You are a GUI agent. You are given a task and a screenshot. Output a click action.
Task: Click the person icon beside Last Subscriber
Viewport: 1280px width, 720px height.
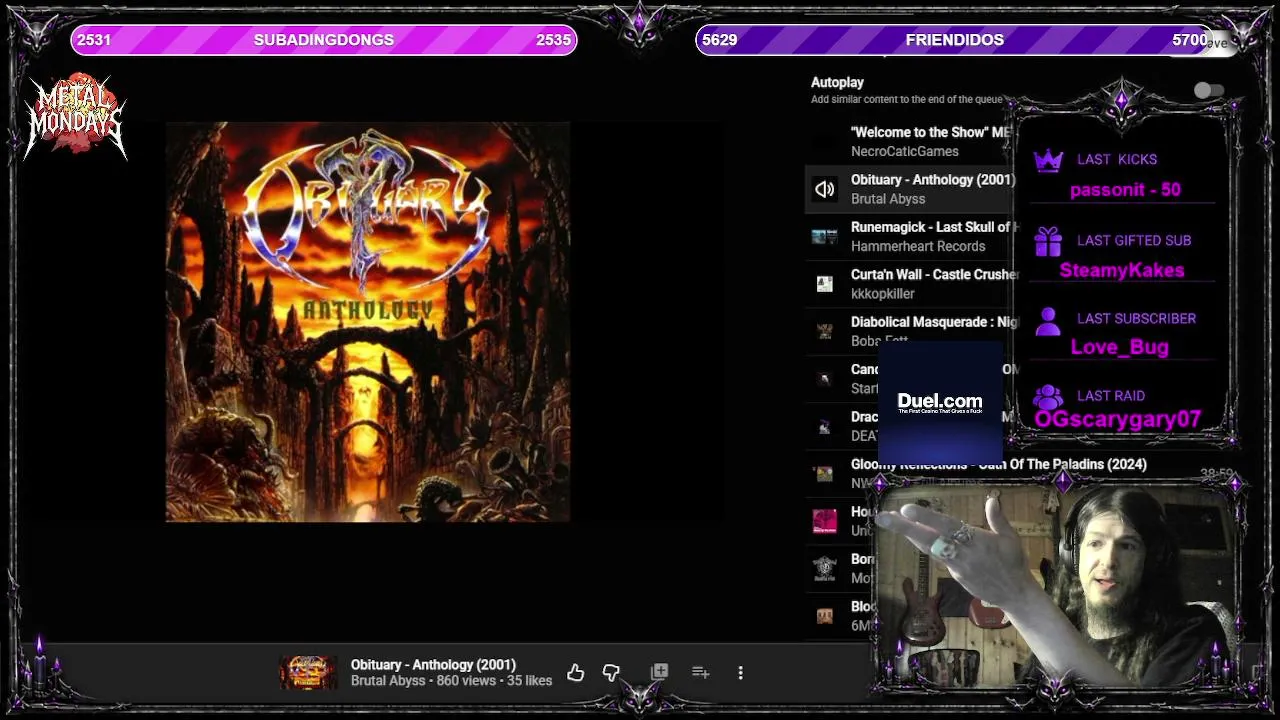tap(1047, 320)
